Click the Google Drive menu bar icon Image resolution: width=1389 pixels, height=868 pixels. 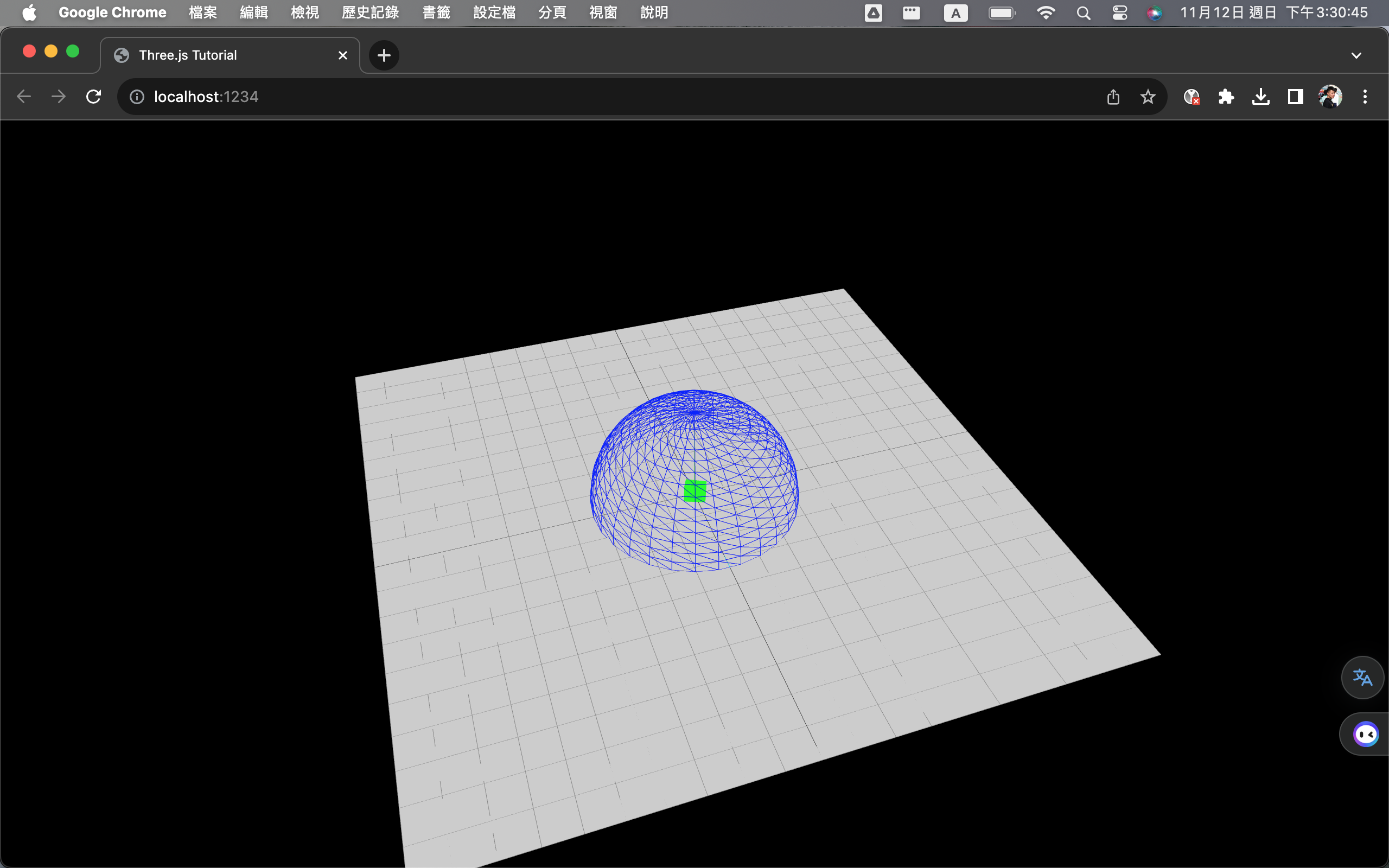pos(873,12)
